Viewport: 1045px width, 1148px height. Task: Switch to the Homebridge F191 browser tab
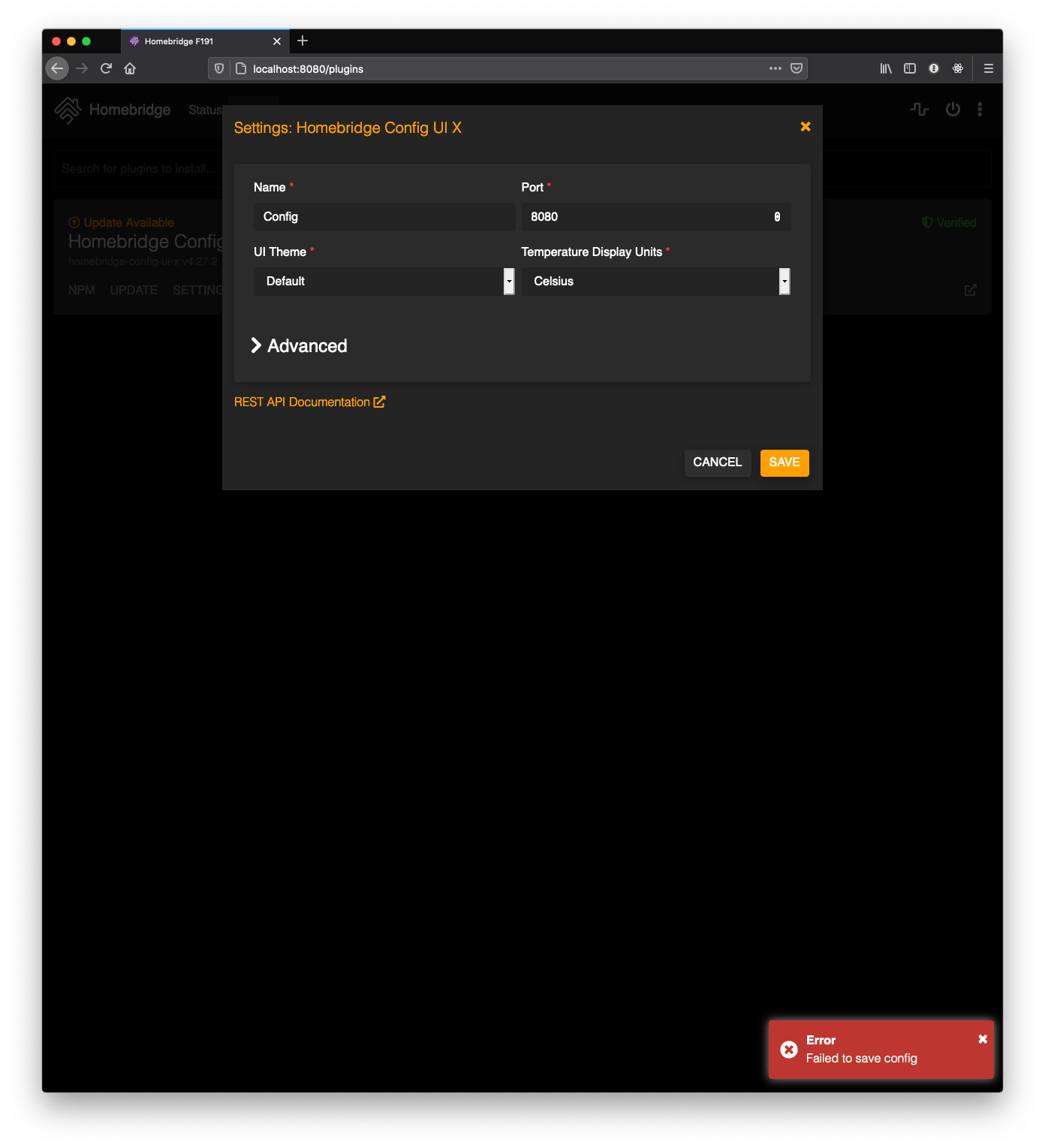click(x=188, y=41)
